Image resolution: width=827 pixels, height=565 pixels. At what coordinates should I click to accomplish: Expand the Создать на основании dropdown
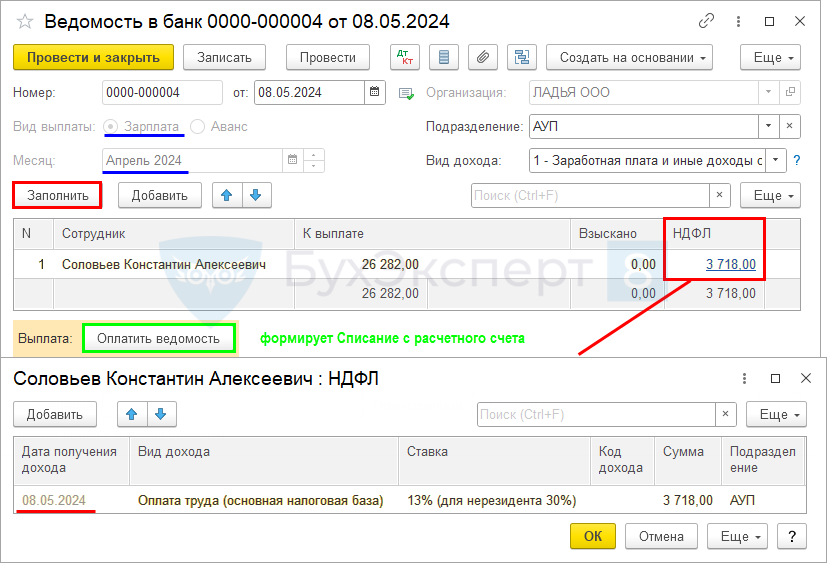(x=635, y=58)
